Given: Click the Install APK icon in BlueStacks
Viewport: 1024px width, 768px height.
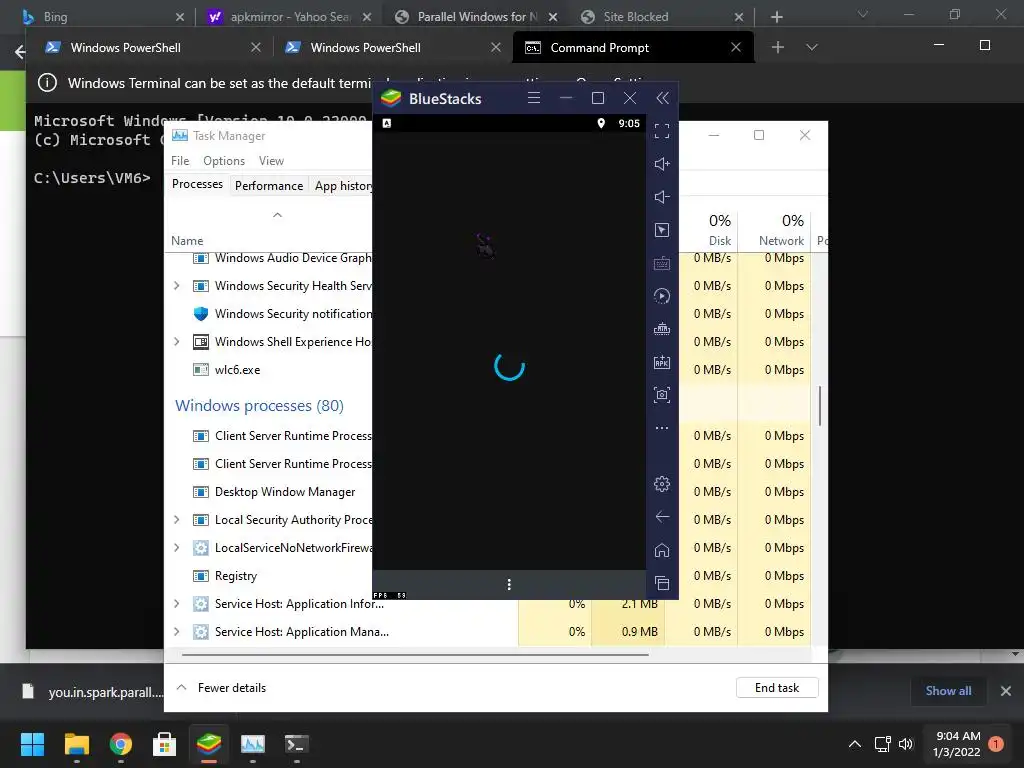Looking at the screenshot, I should click(x=662, y=362).
